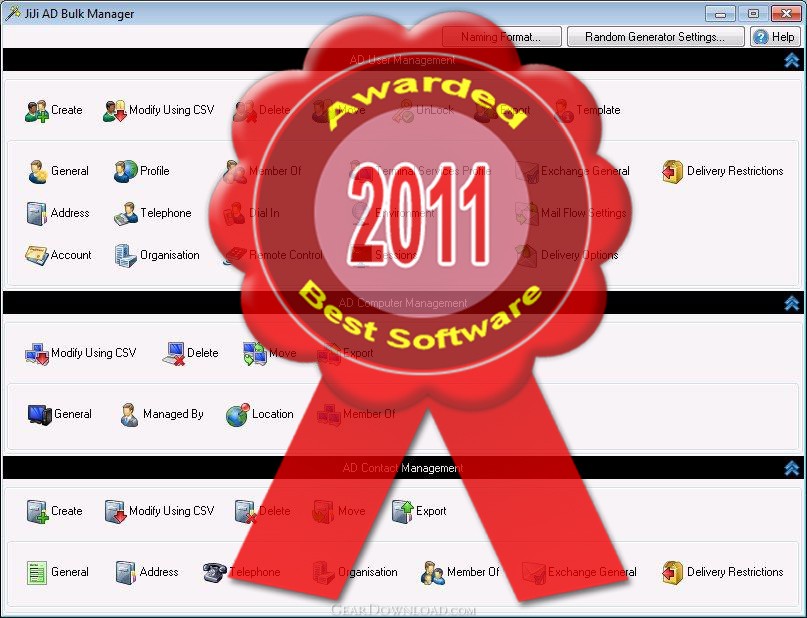This screenshot has height=618, width=807.
Task: Select user Delivery Restrictions icon
Action: pyautogui.click(x=672, y=171)
